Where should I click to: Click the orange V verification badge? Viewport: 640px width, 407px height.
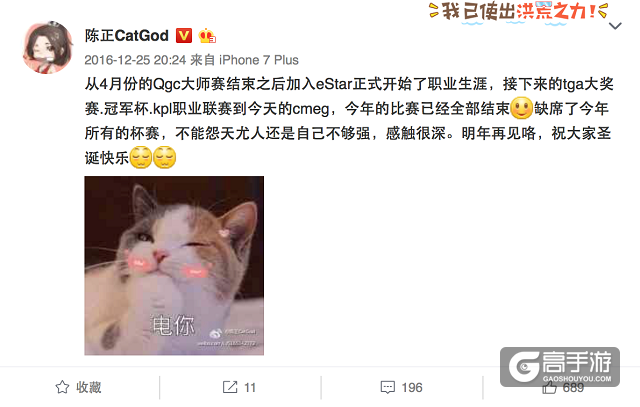(x=184, y=36)
